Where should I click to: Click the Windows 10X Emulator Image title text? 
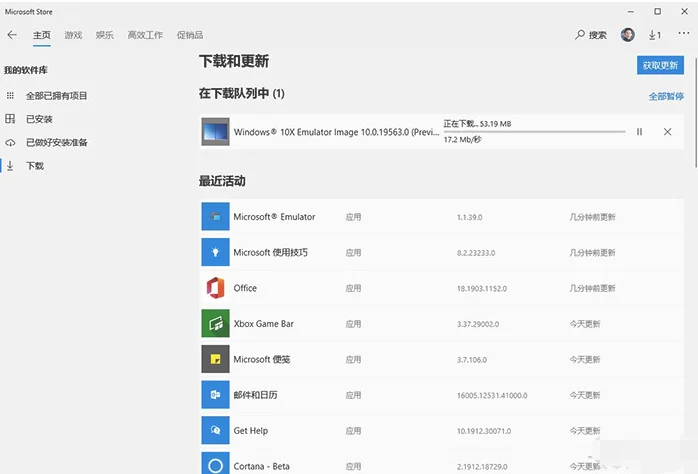pyautogui.click(x=337, y=132)
